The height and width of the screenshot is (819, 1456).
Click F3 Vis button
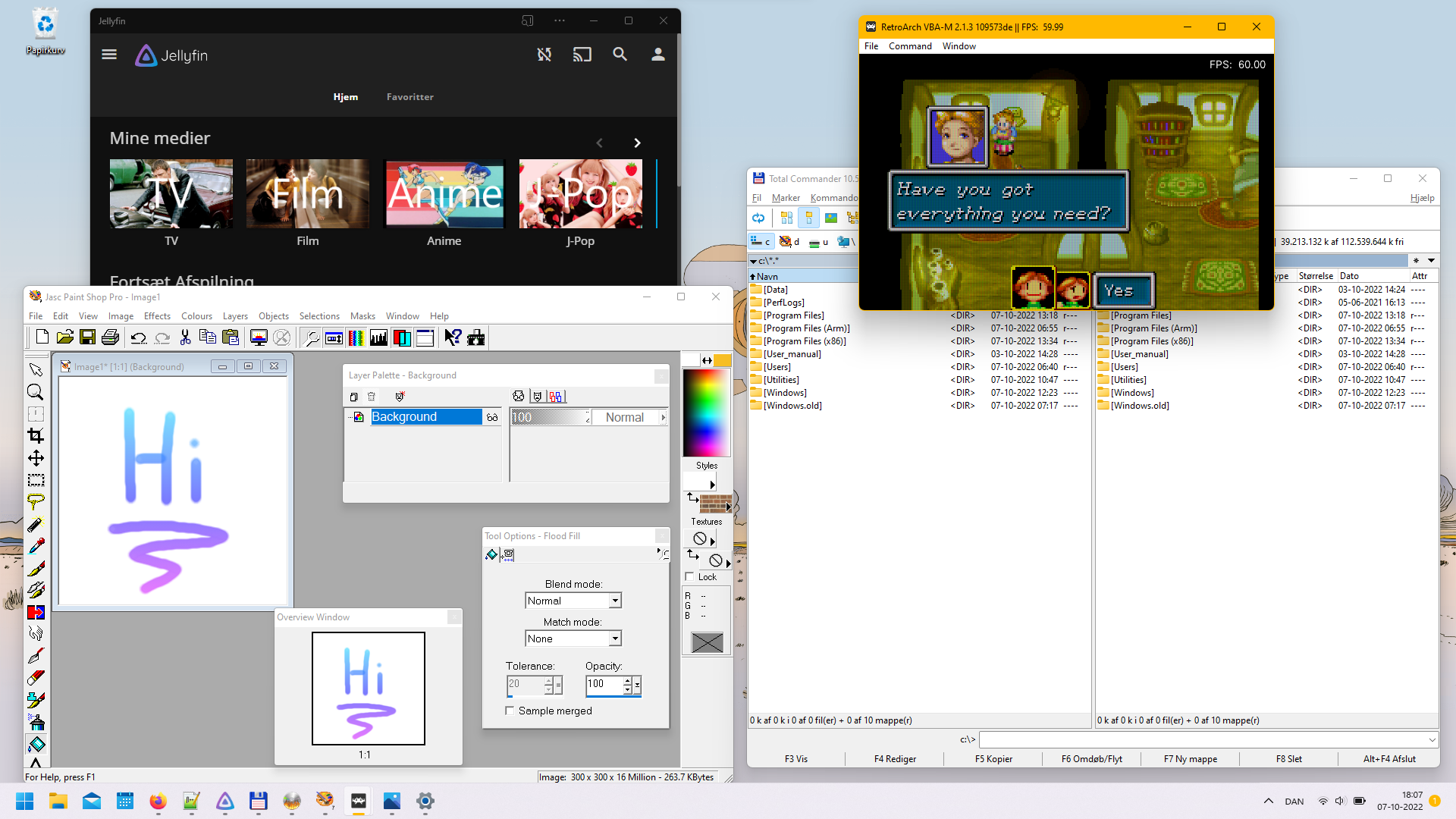[796, 758]
